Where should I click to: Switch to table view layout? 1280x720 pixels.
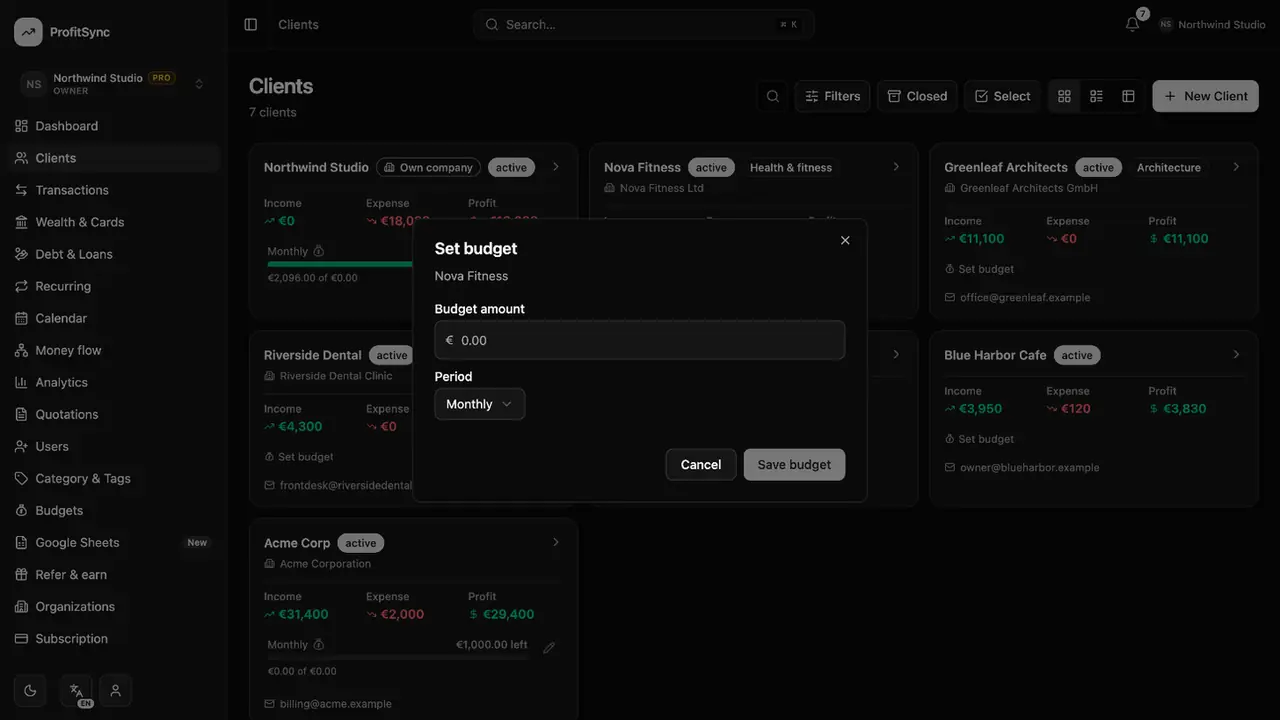(1128, 96)
